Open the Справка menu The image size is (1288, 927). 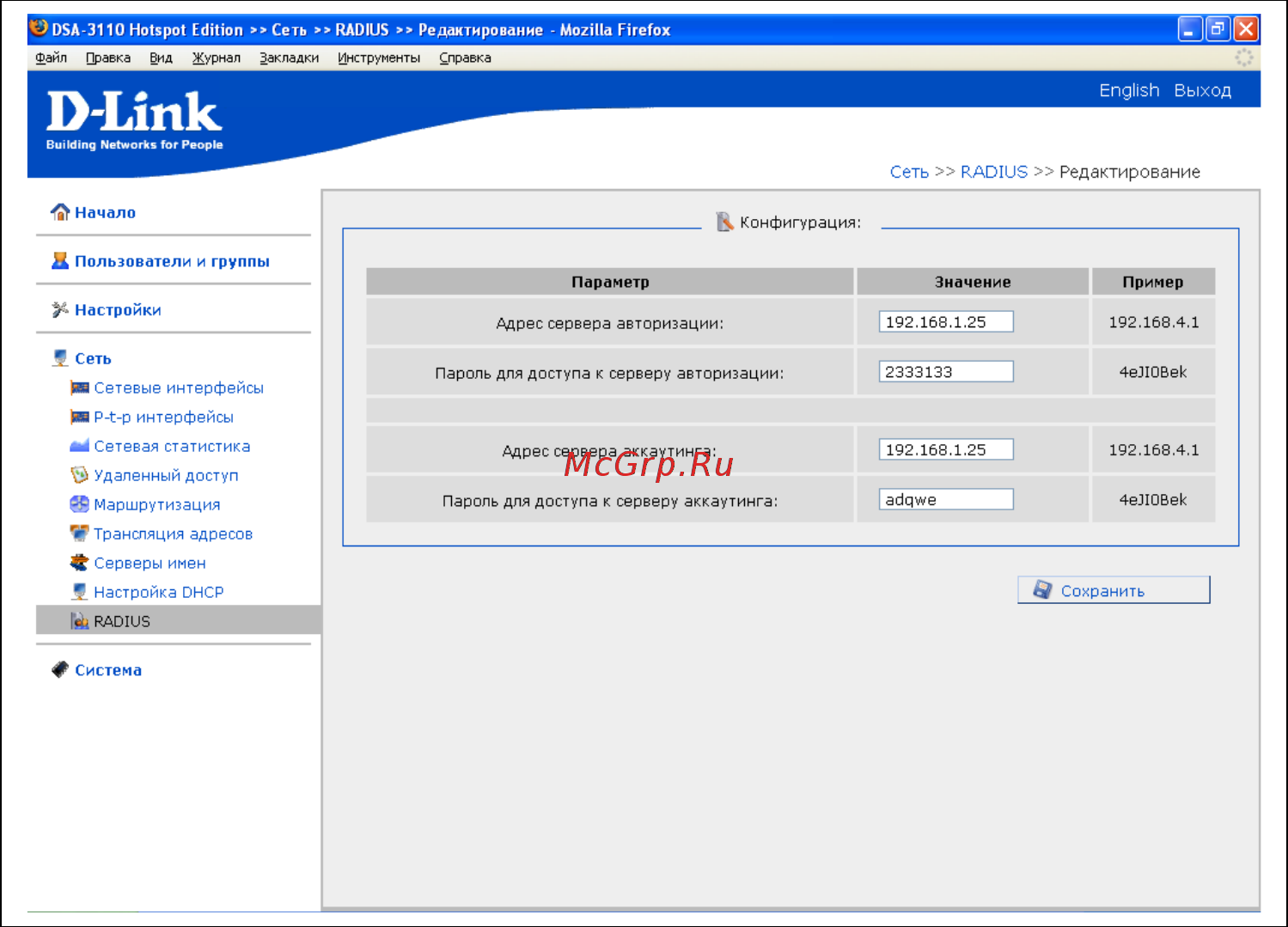pos(466,58)
